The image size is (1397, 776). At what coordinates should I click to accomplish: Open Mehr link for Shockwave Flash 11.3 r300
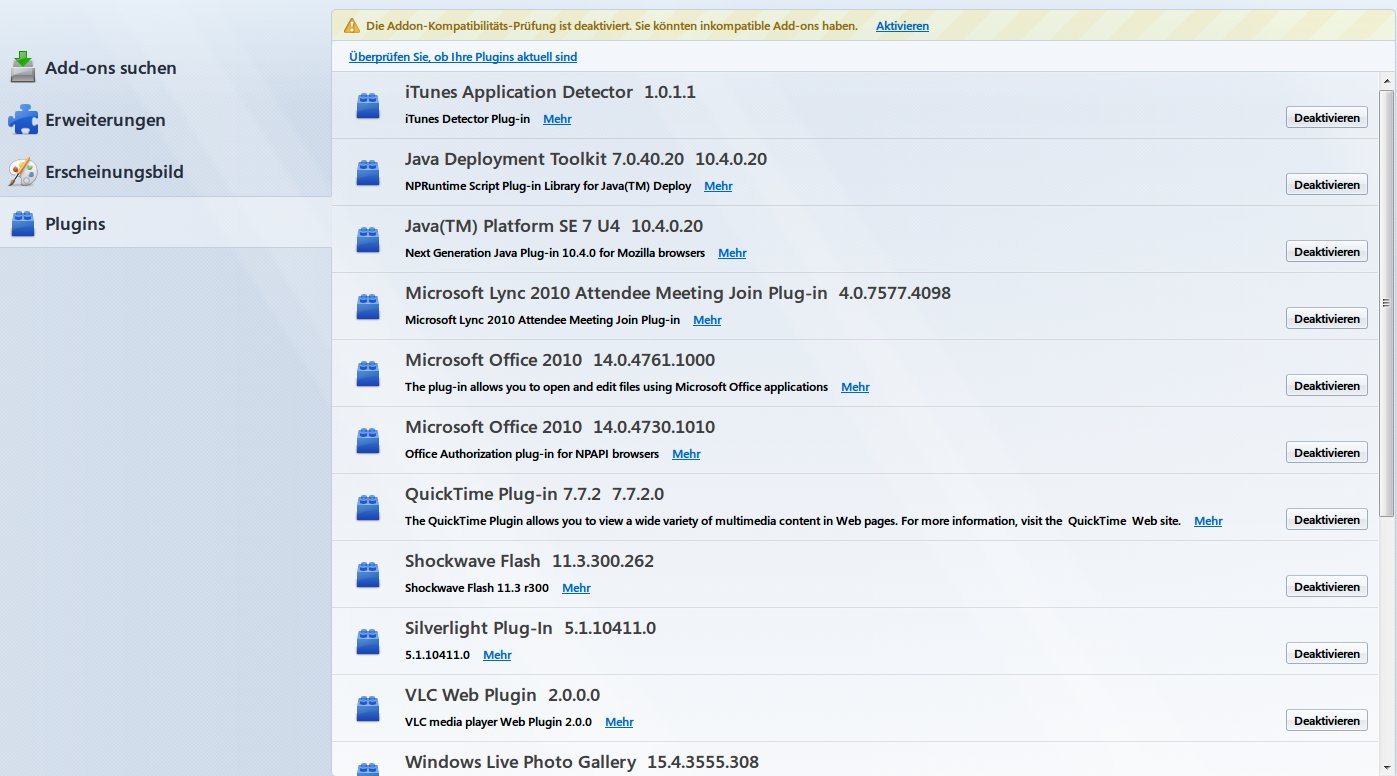(576, 588)
